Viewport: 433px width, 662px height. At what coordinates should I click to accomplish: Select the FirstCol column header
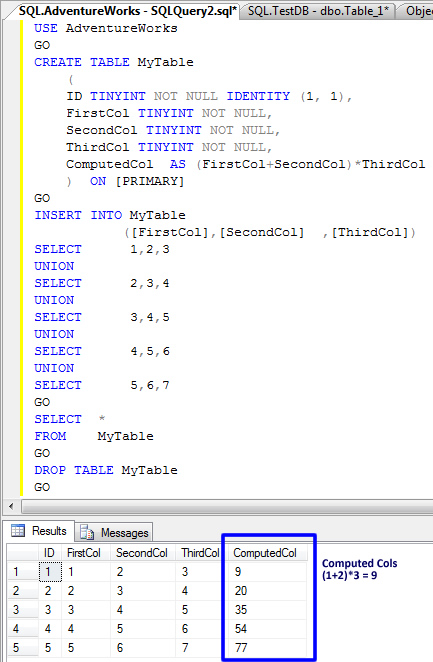pos(86,553)
